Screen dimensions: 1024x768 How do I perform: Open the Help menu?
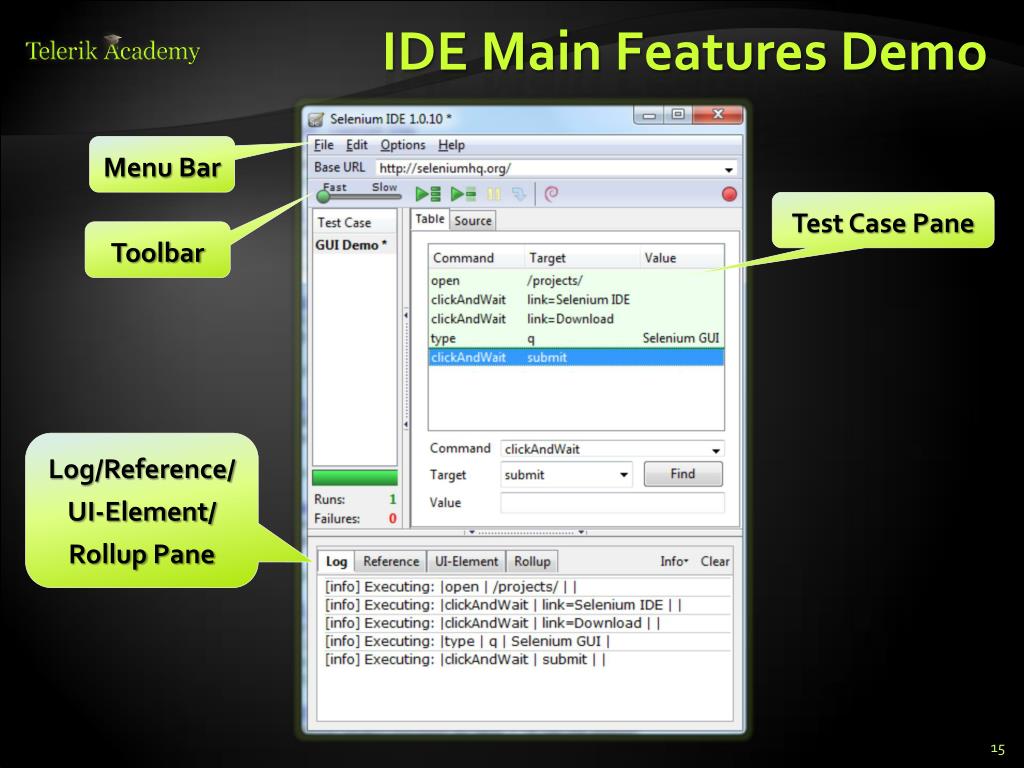click(x=451, y=145)
